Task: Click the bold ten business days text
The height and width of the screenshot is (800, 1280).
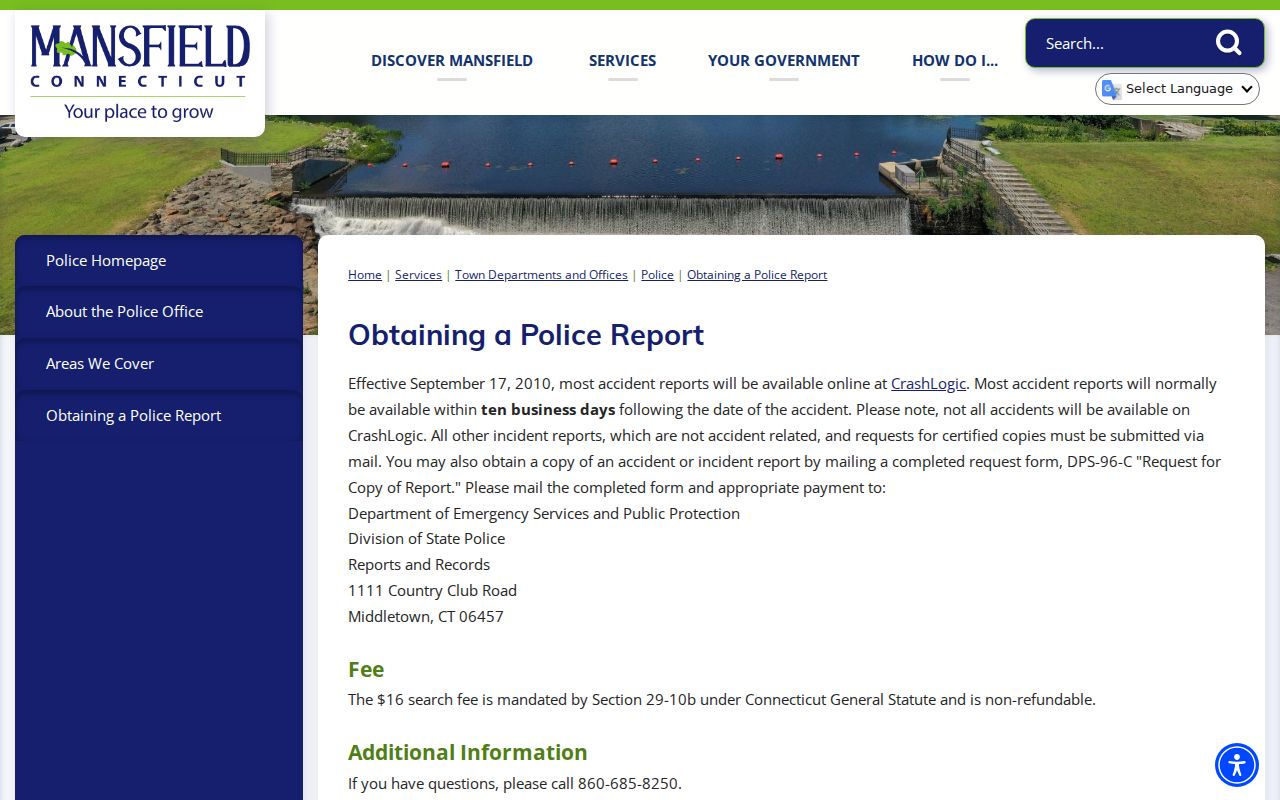Action: 548,410
